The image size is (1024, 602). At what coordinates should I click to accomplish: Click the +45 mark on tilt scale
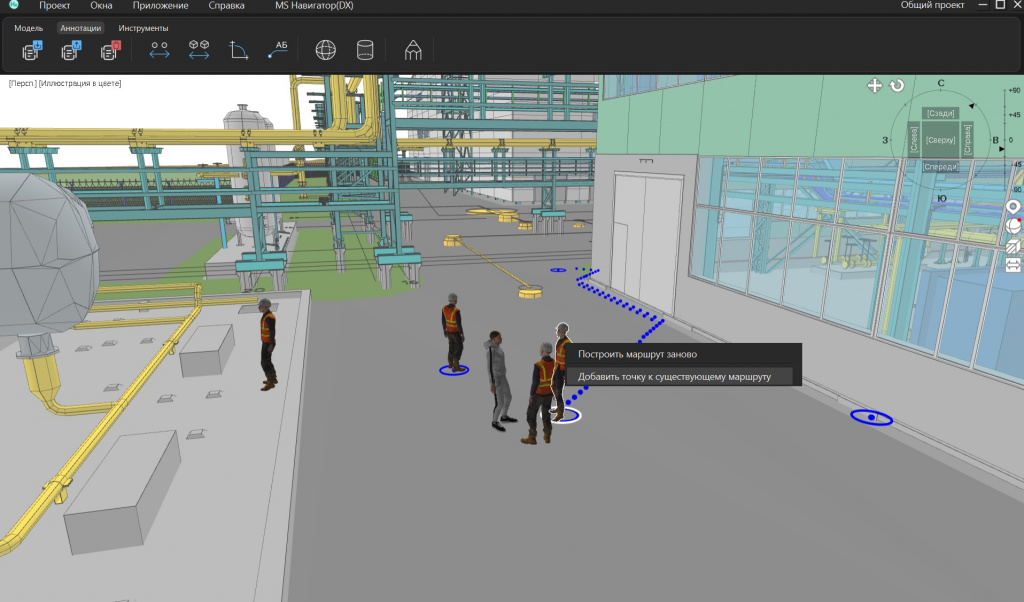tap(1014, 115)
